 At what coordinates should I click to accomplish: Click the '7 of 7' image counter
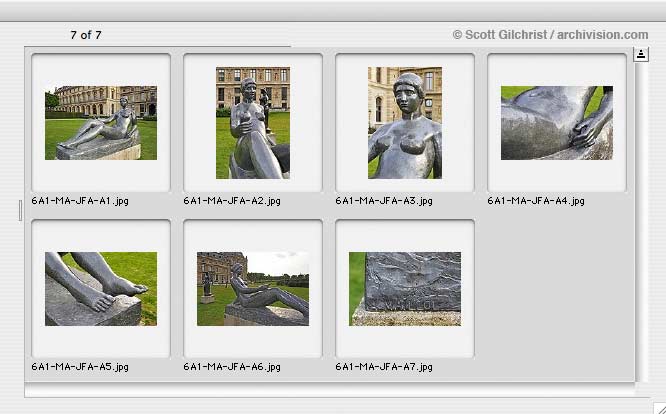(86, 35)
